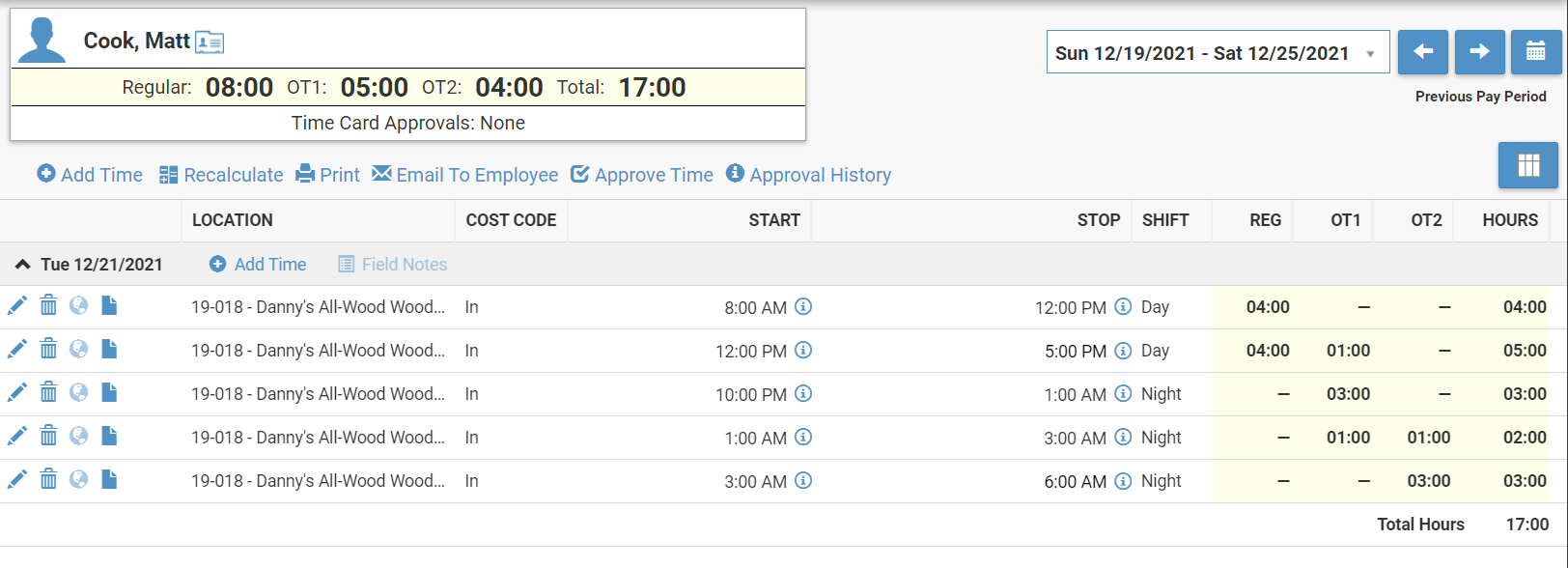Click the START column header

click(774, 220)
